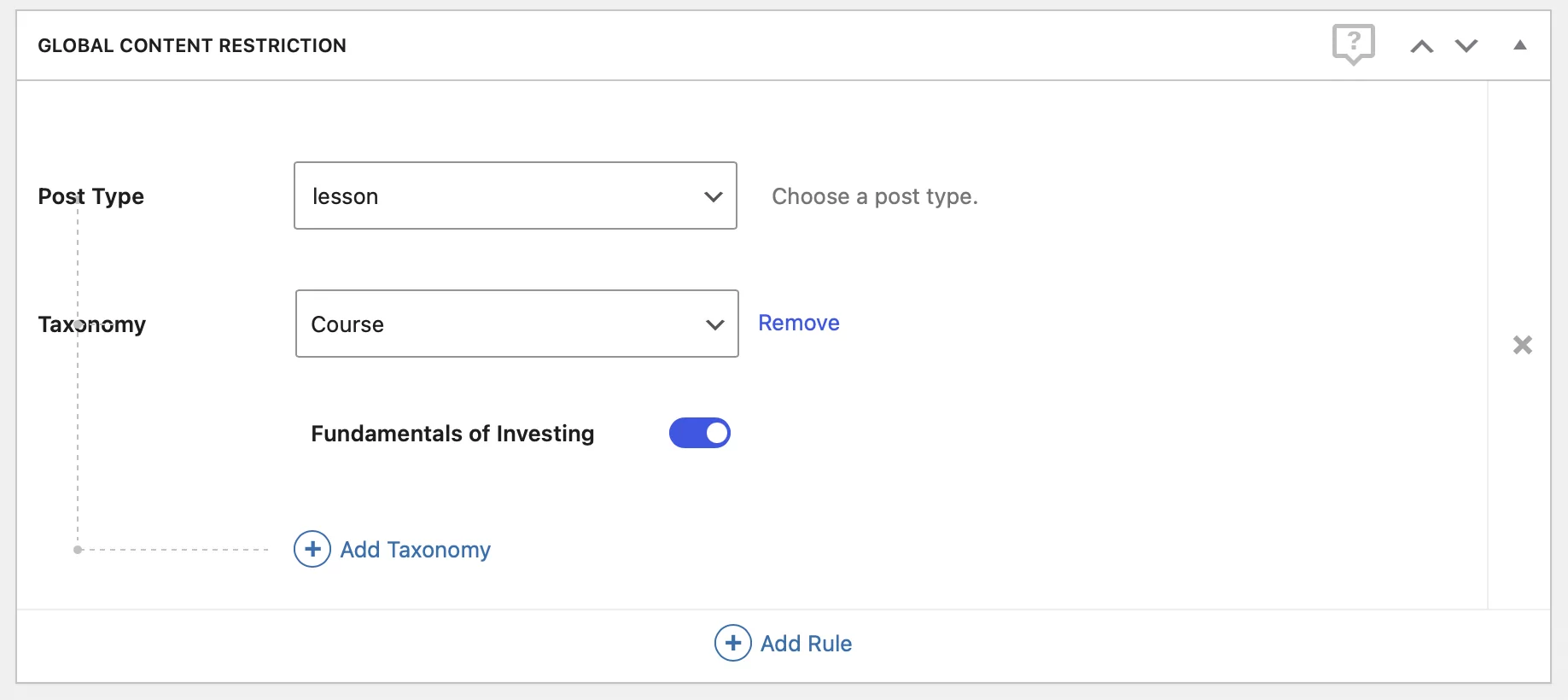The width and height of the screenshot is (1568, 700).
Task: Click the Remove link next to Taxonomy
Action: [798, 323]
